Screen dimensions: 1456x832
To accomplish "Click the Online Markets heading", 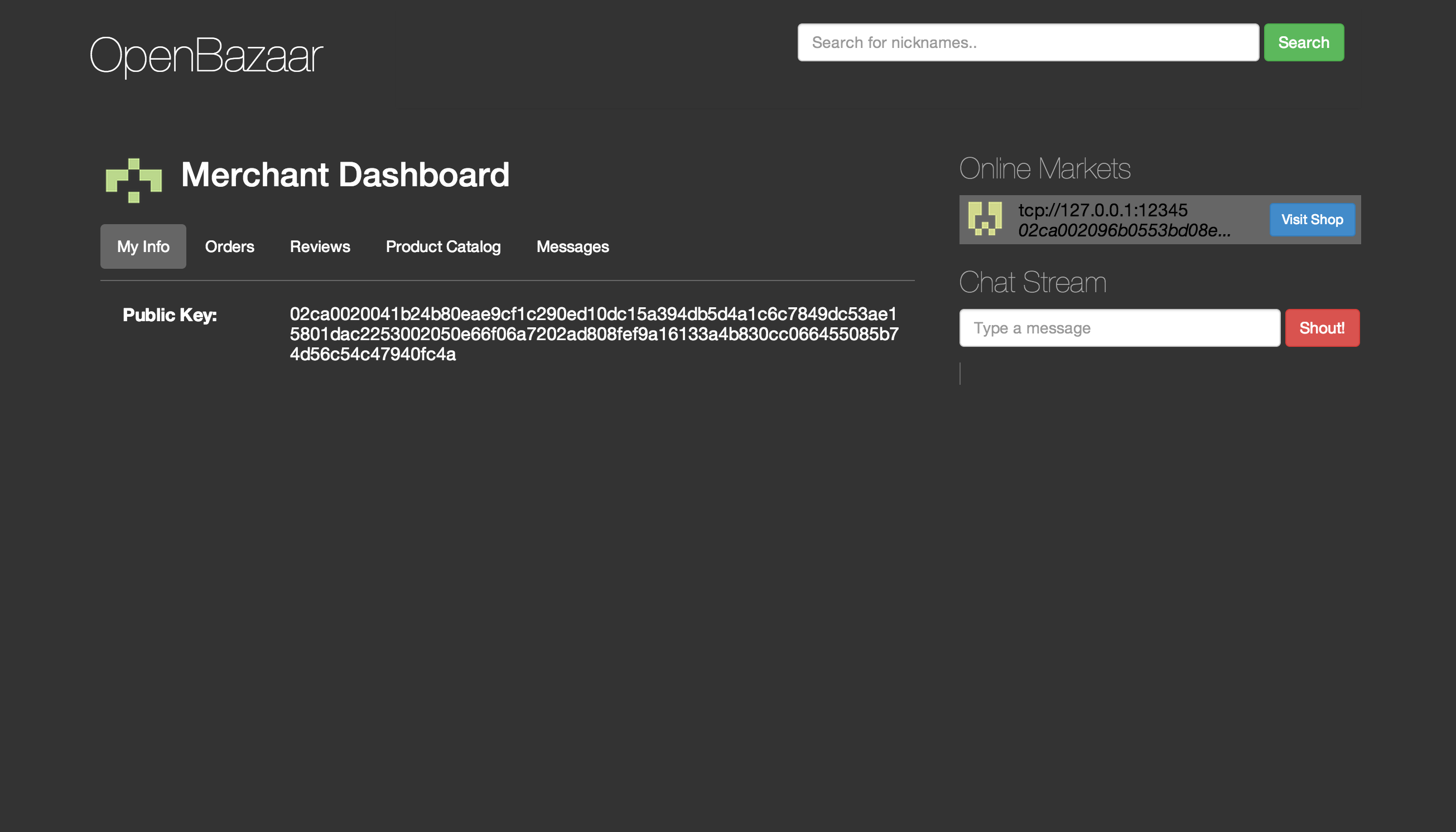I will [1044, 168].
